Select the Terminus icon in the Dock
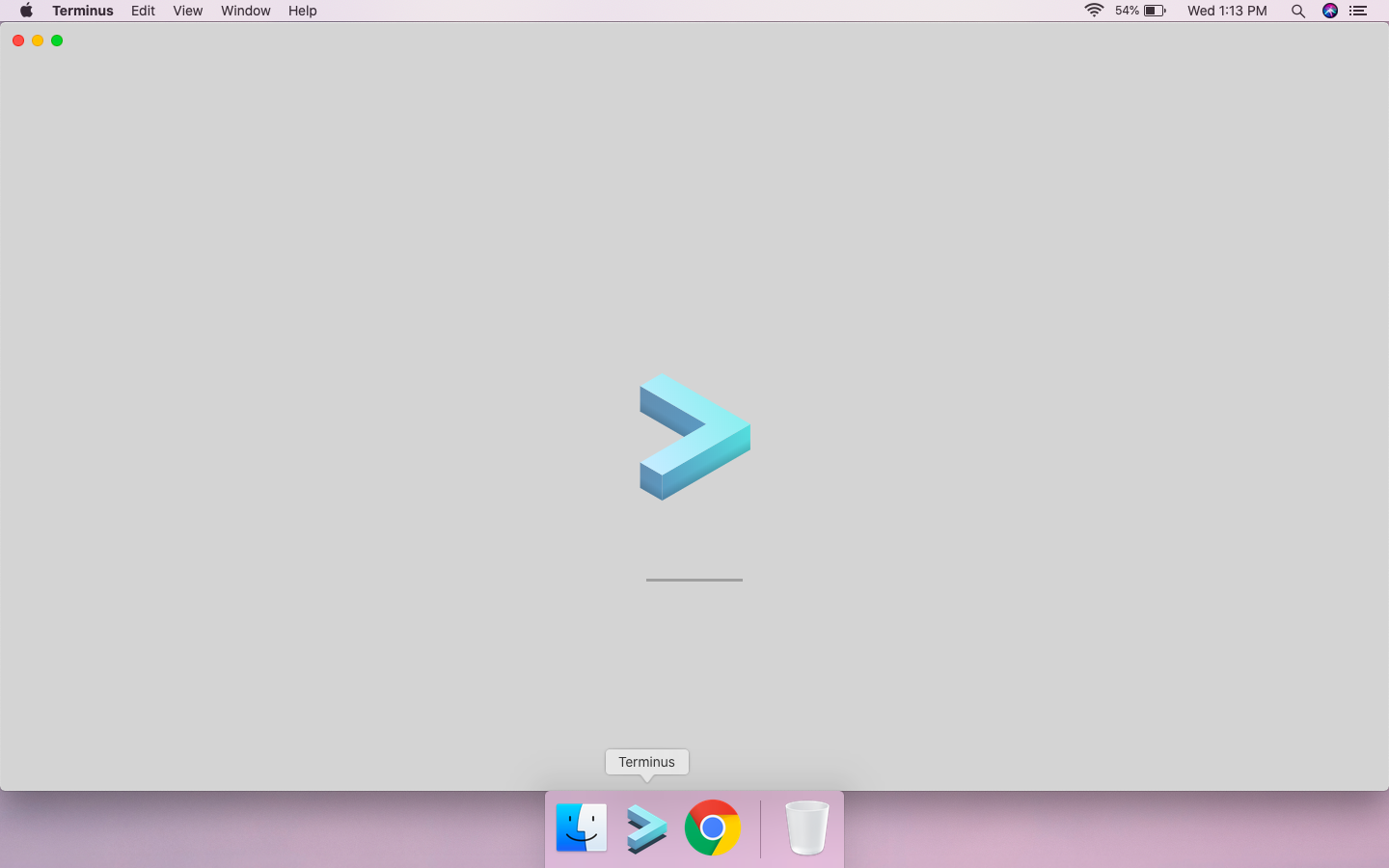Viewport: 1389px width, 868px height. 646,827
